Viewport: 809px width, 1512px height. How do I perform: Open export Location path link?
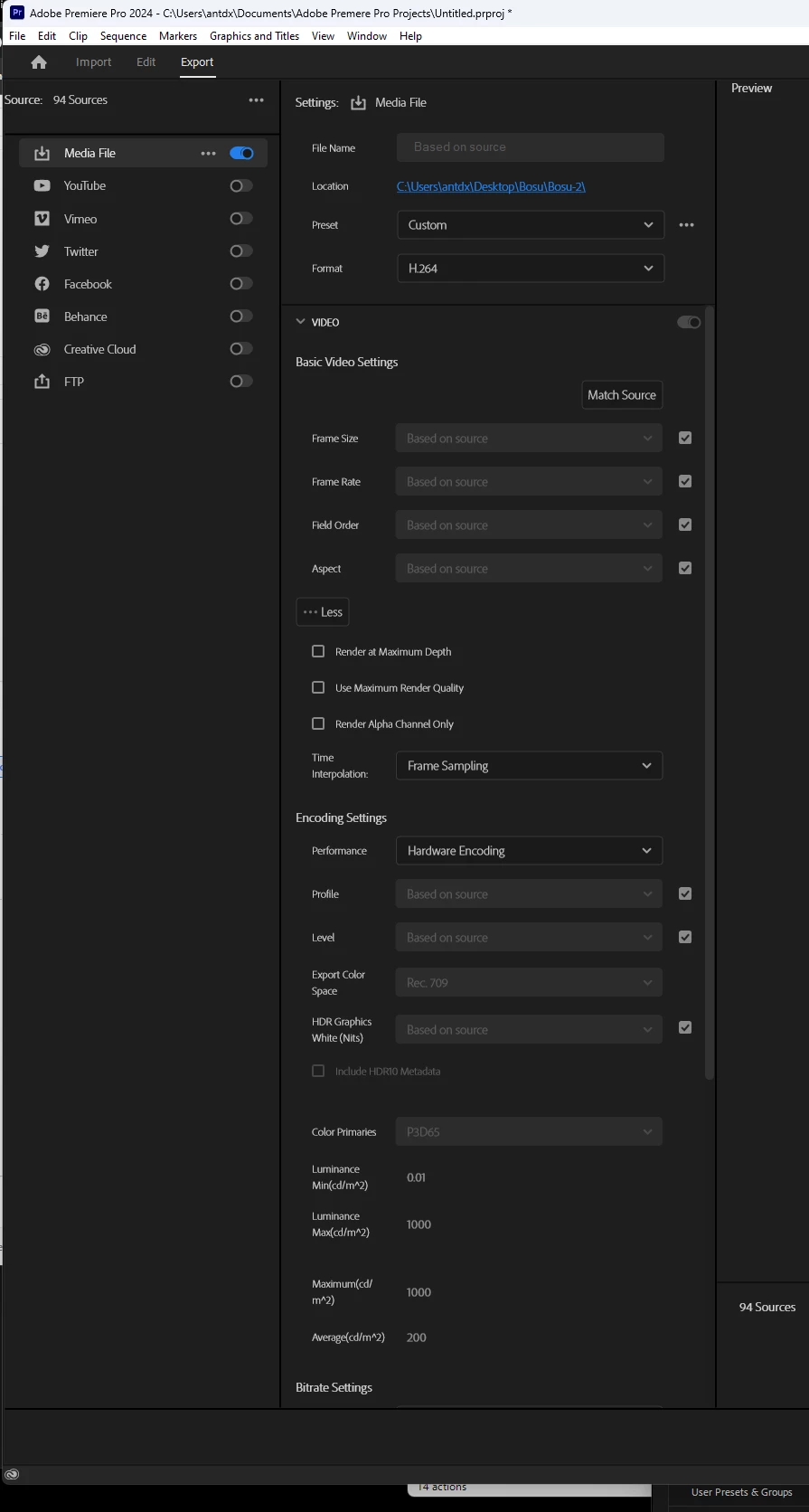click(x=491, y=187)
